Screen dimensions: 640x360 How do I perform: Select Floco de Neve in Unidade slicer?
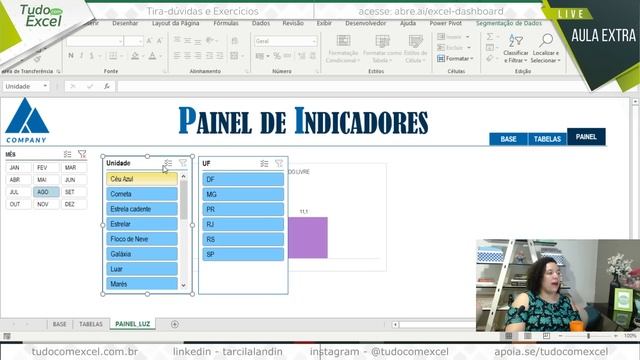tap(142, 239)
